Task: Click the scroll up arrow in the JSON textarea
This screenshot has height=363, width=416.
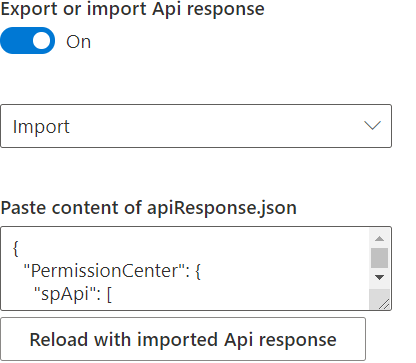Action: point(379,238)
